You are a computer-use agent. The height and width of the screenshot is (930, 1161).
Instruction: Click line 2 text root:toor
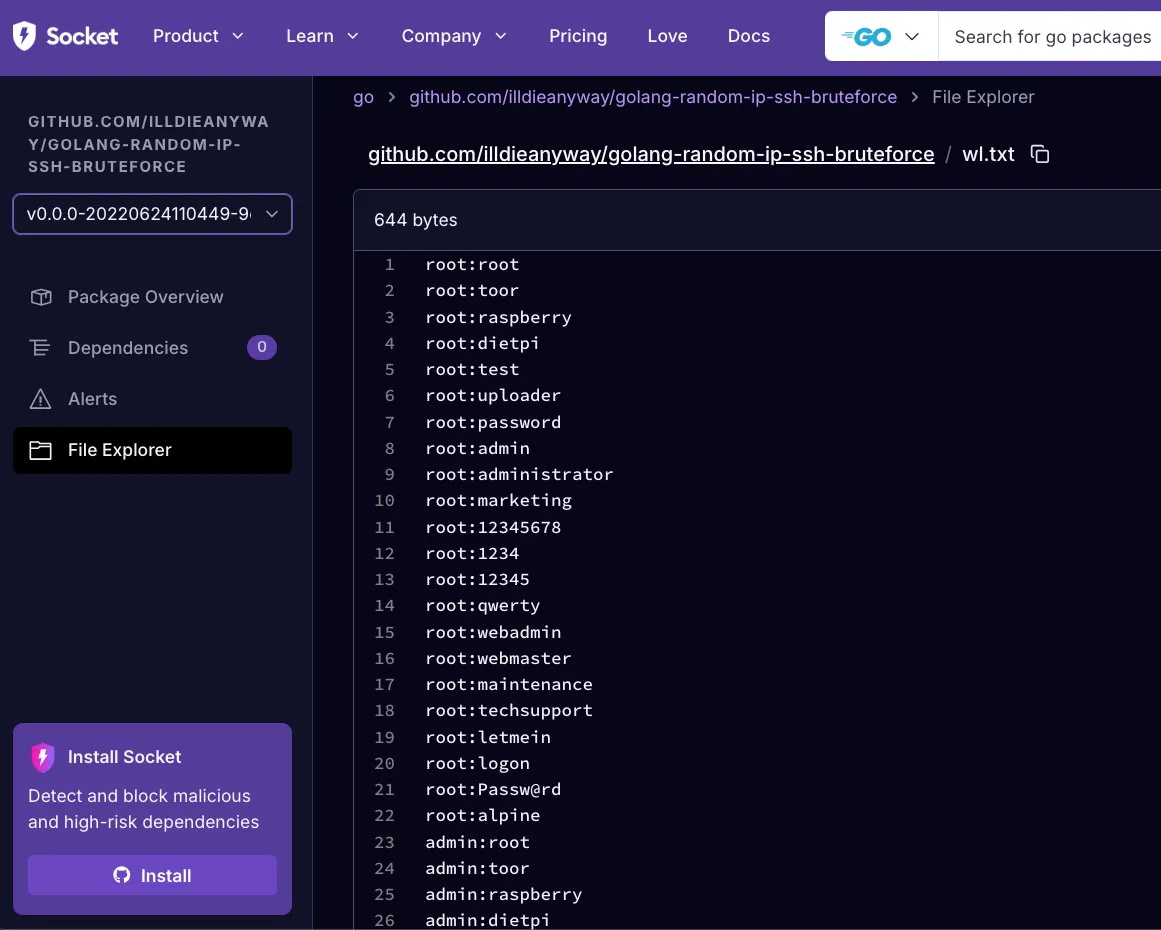click(x=472, y=290)
